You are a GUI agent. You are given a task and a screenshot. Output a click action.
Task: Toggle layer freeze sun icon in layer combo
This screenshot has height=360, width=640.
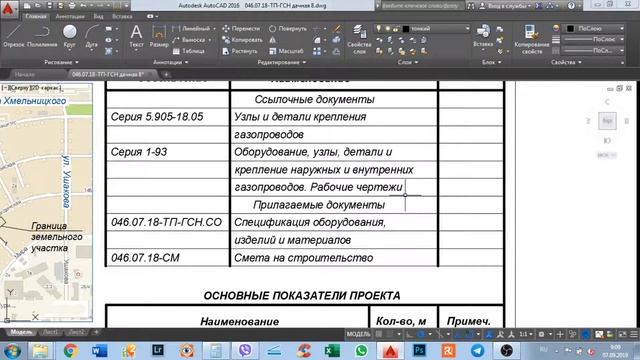(387, 29)
